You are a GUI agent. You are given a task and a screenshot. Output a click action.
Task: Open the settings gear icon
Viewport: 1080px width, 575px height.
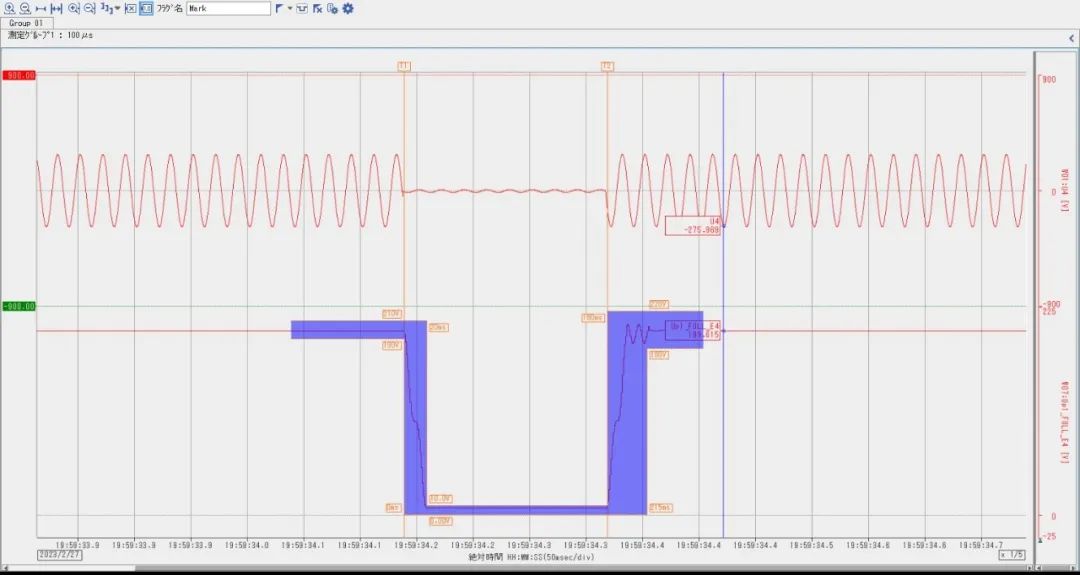348,8
